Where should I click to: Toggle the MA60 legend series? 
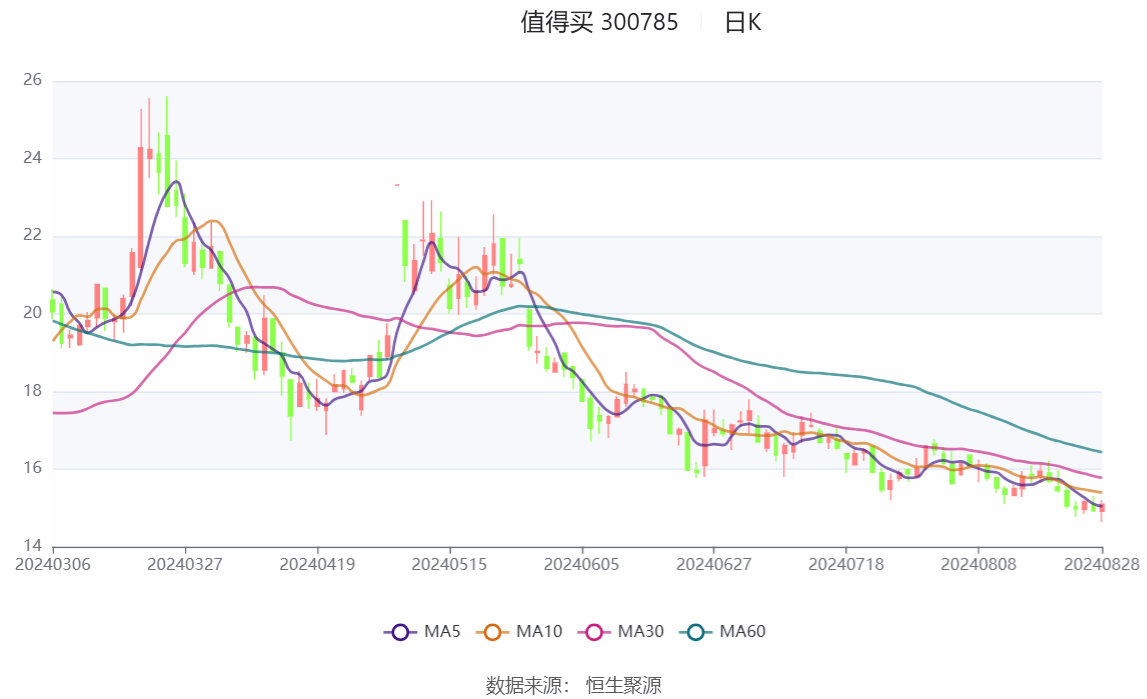point(723,632)
